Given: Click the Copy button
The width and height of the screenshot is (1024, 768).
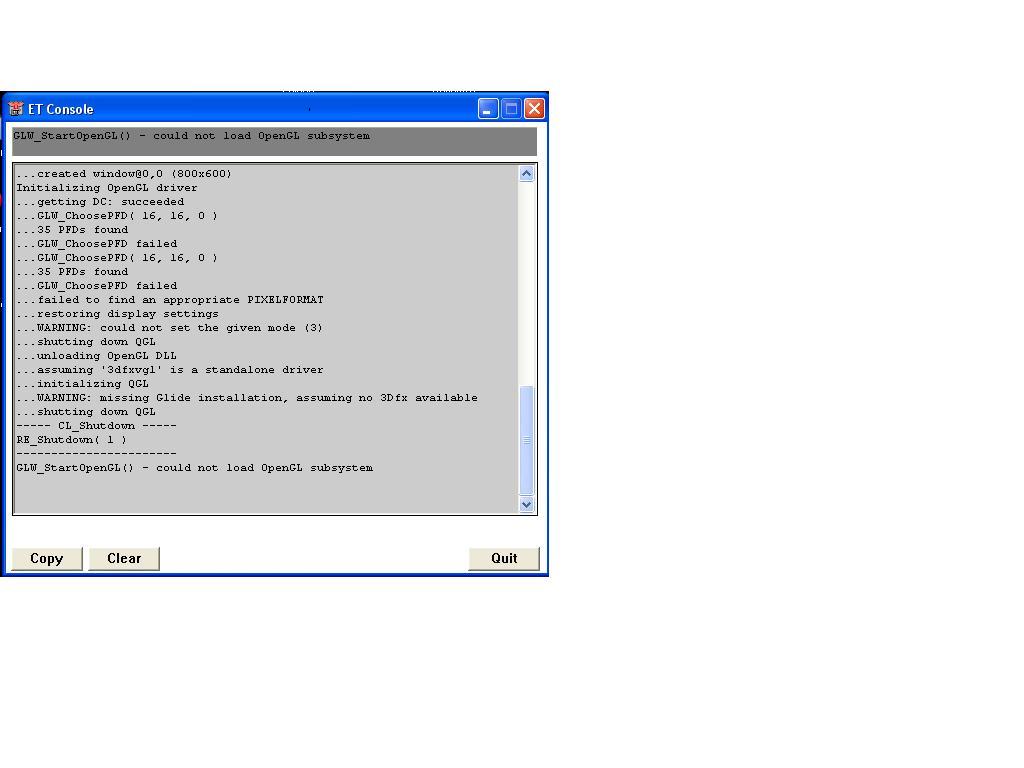Looking at the screenshot, I should click(x=46, y=558).
